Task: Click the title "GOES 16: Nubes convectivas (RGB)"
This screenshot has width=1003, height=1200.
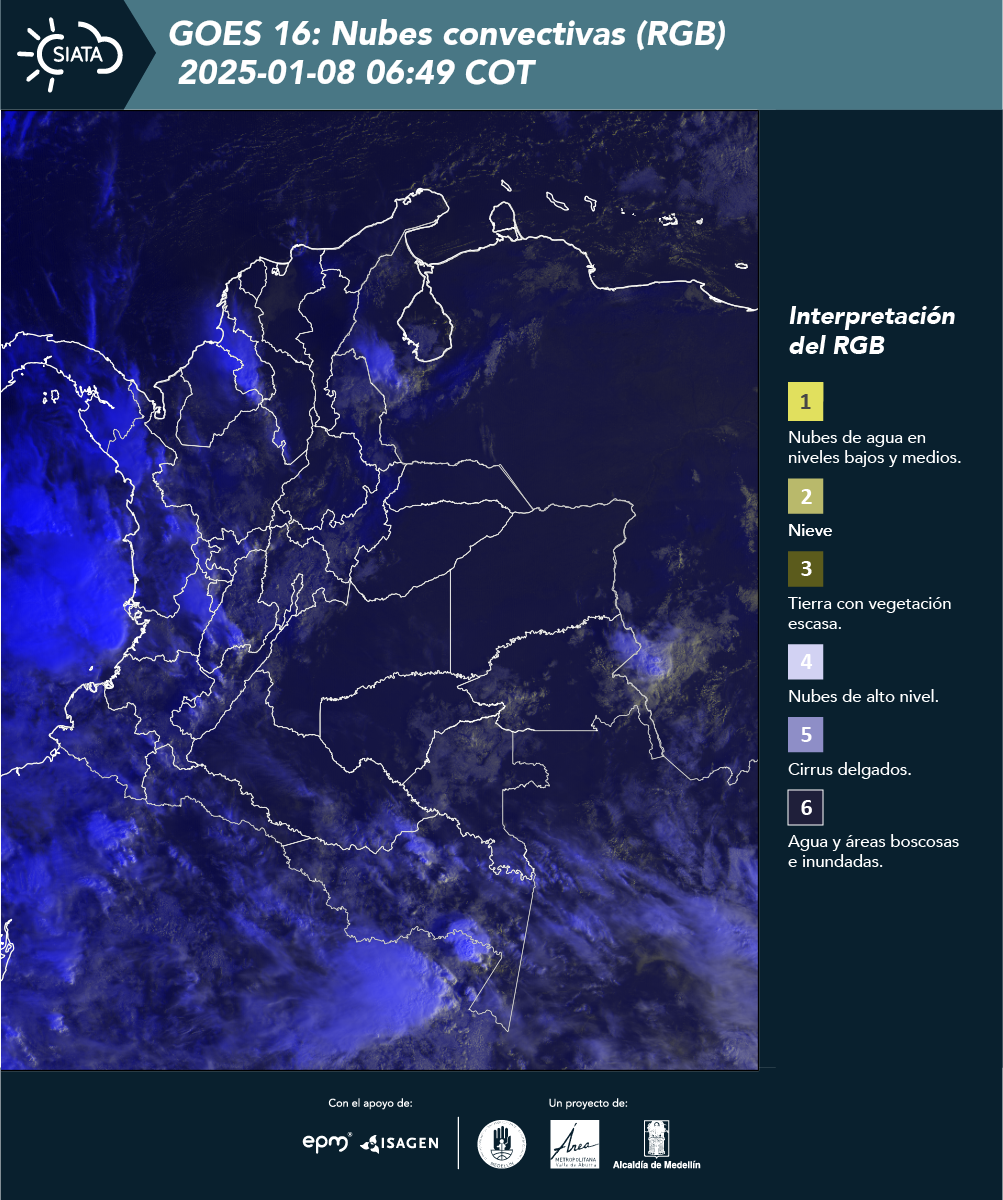Action: (x=447, y=34)
